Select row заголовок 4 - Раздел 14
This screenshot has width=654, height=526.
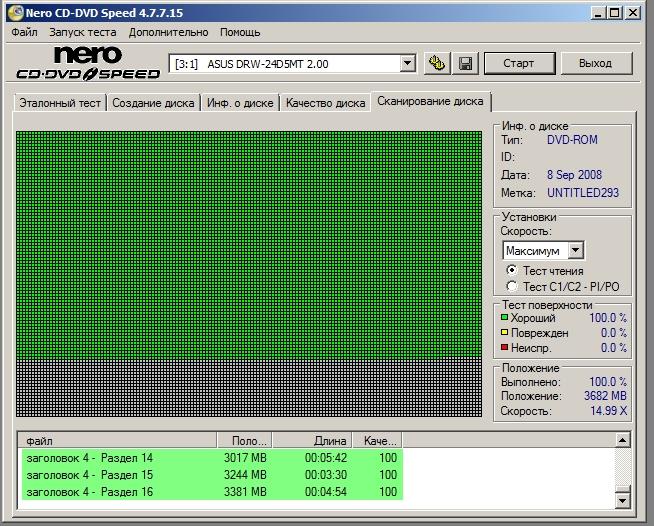click(x=212, y=458)
